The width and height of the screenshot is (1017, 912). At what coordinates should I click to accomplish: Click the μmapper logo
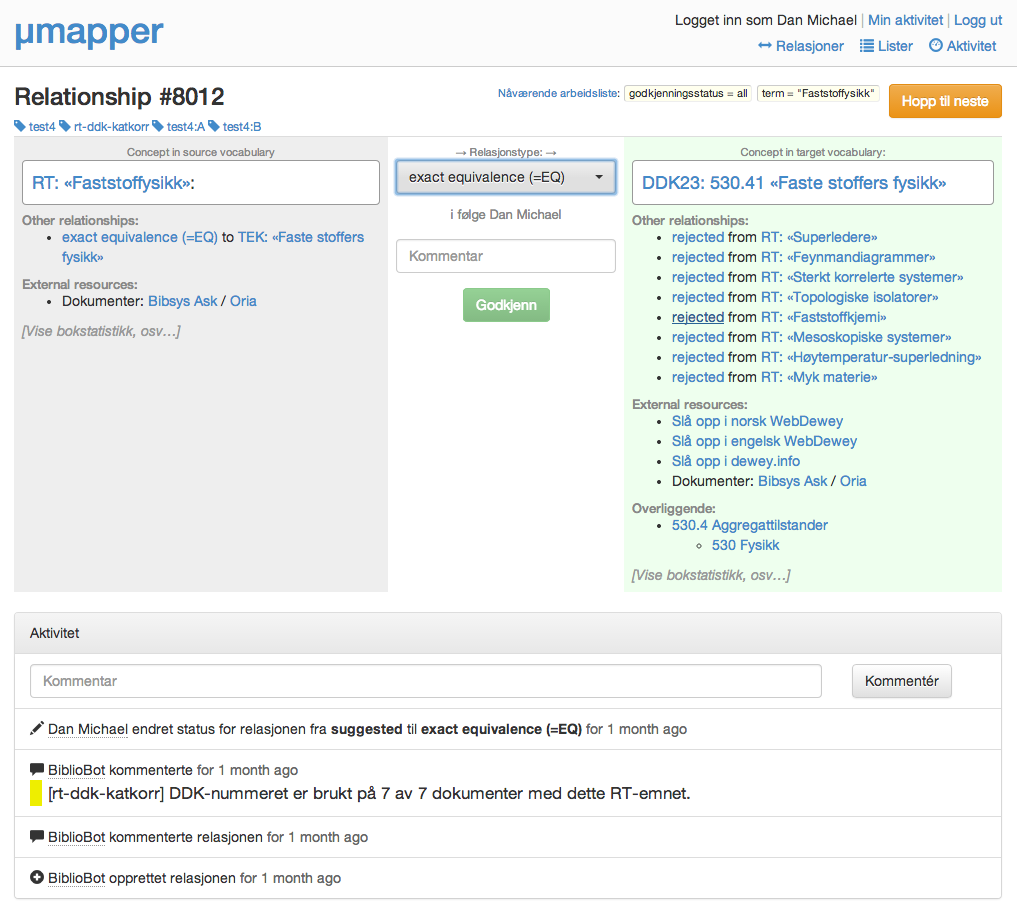coord(89,33)
